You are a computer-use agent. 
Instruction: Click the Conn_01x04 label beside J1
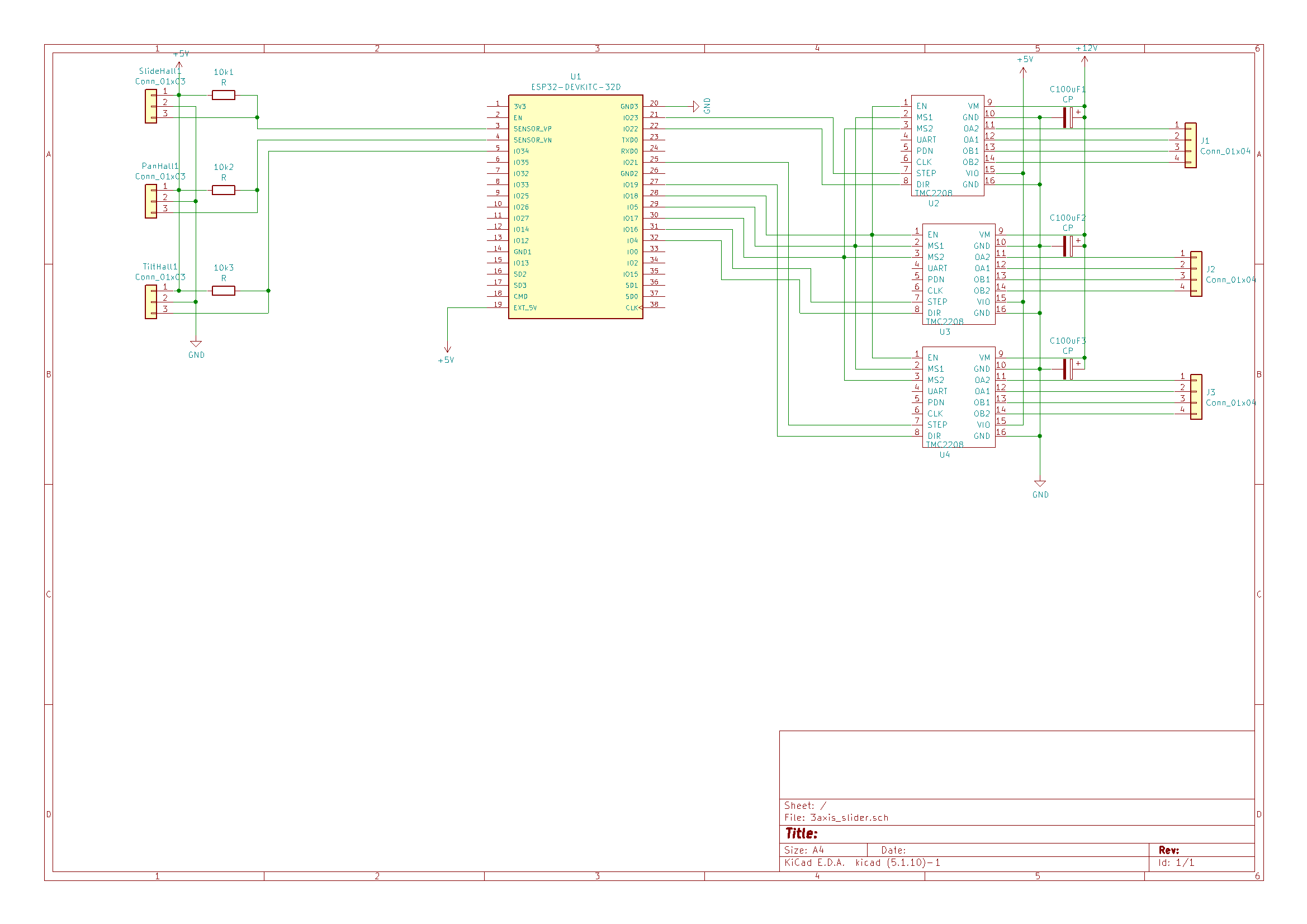tap(1225, 151)
